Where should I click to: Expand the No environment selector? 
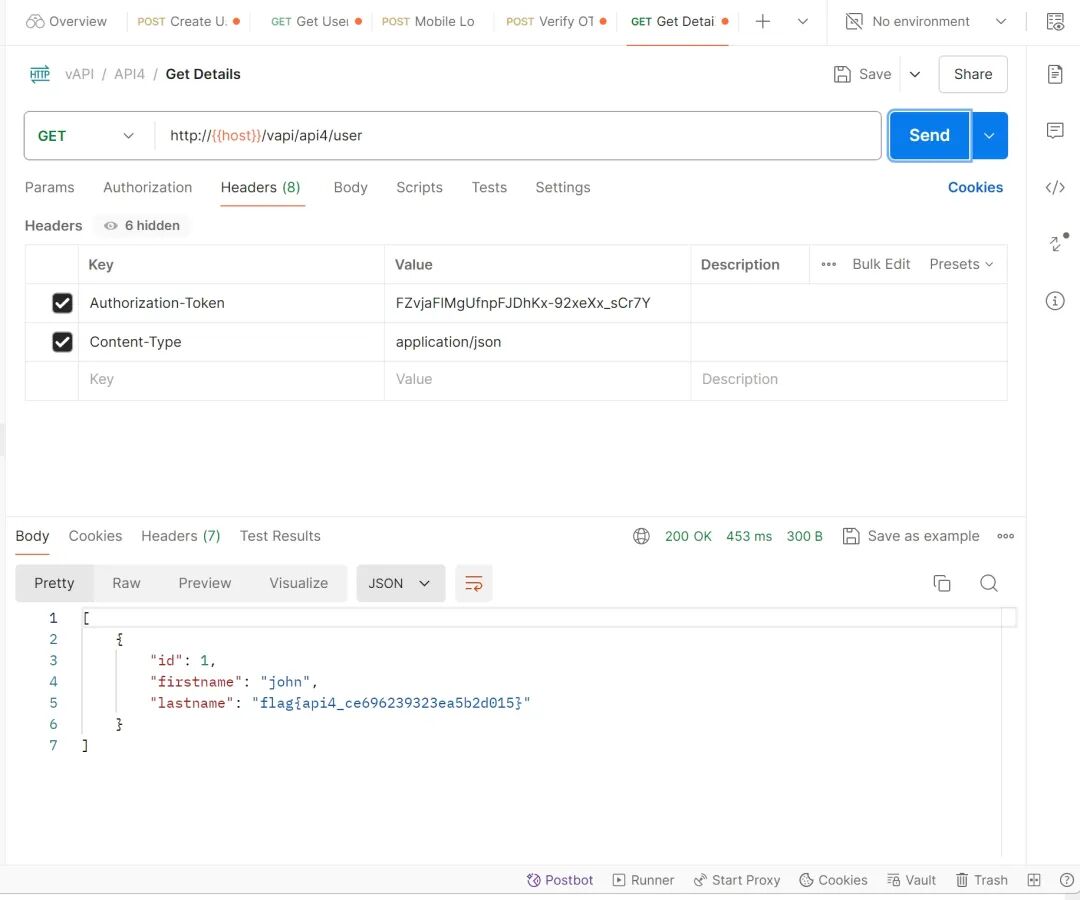925,21
